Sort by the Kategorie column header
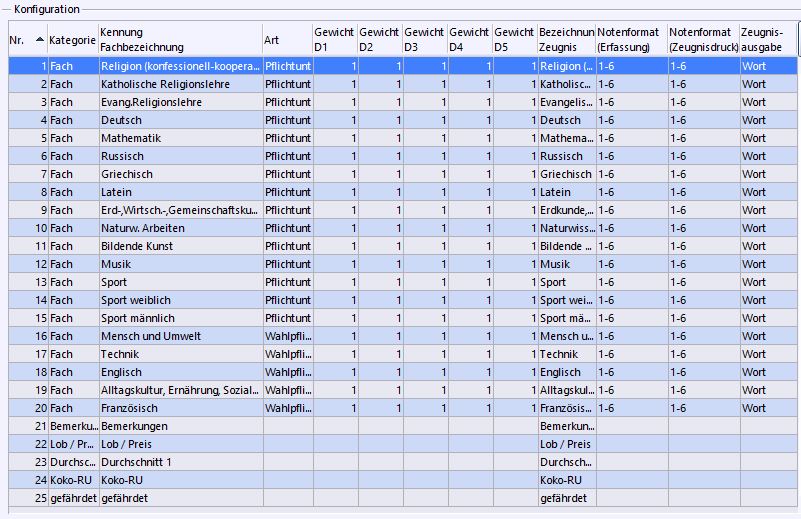Image resolution: width=801 pixels, height=519 pixels. click(x=72, y=40)
